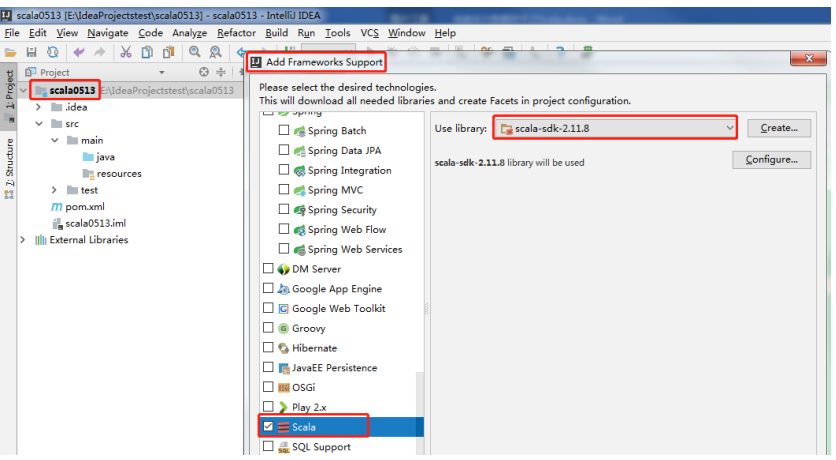
Task: Click the Save All floppy icon
Action: 31,52
